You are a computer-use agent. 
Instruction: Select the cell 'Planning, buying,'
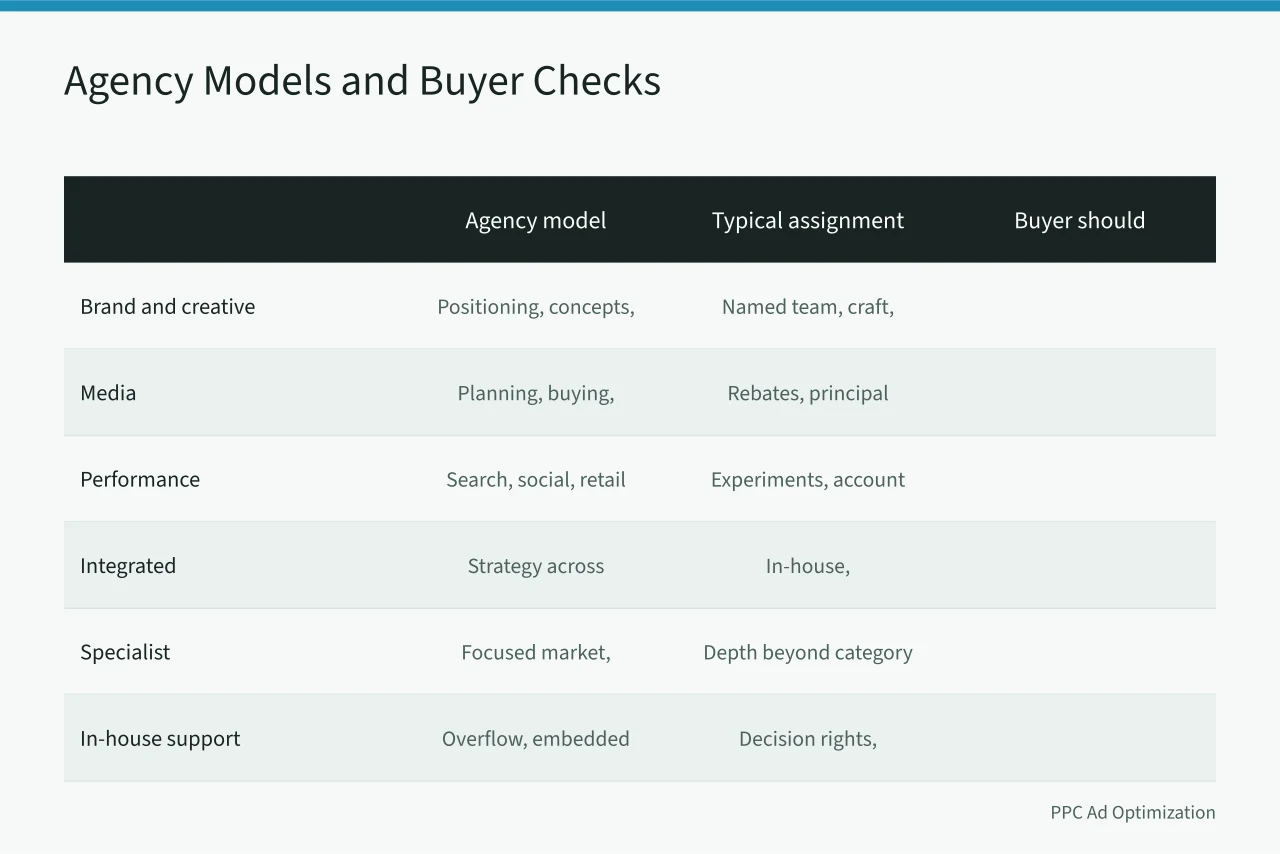536,393
